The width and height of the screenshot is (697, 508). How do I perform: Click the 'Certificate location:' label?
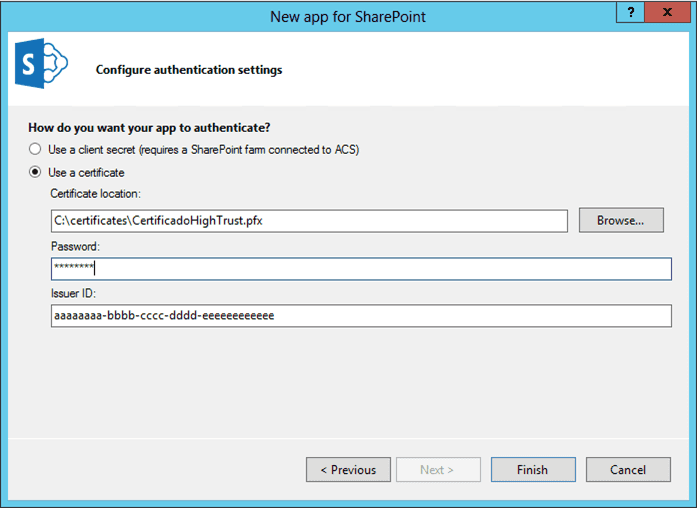coord(96,194)
